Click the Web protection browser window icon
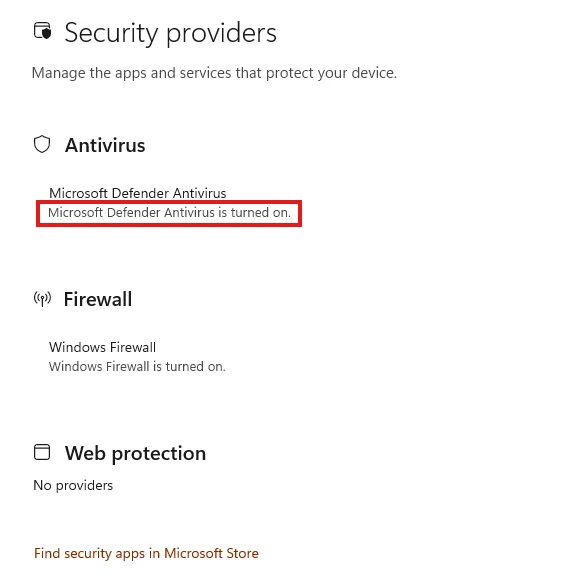This screenshot has width=567, height=585. [42, 452]
